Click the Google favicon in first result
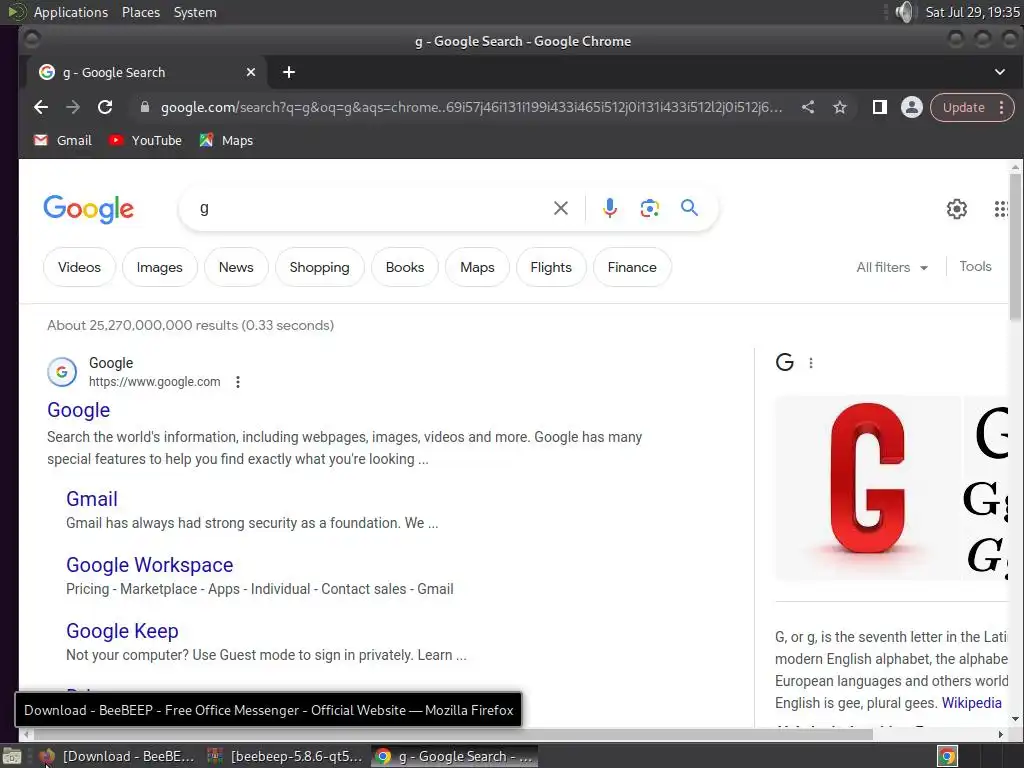 pyautogui.click(x=62, y=372)
